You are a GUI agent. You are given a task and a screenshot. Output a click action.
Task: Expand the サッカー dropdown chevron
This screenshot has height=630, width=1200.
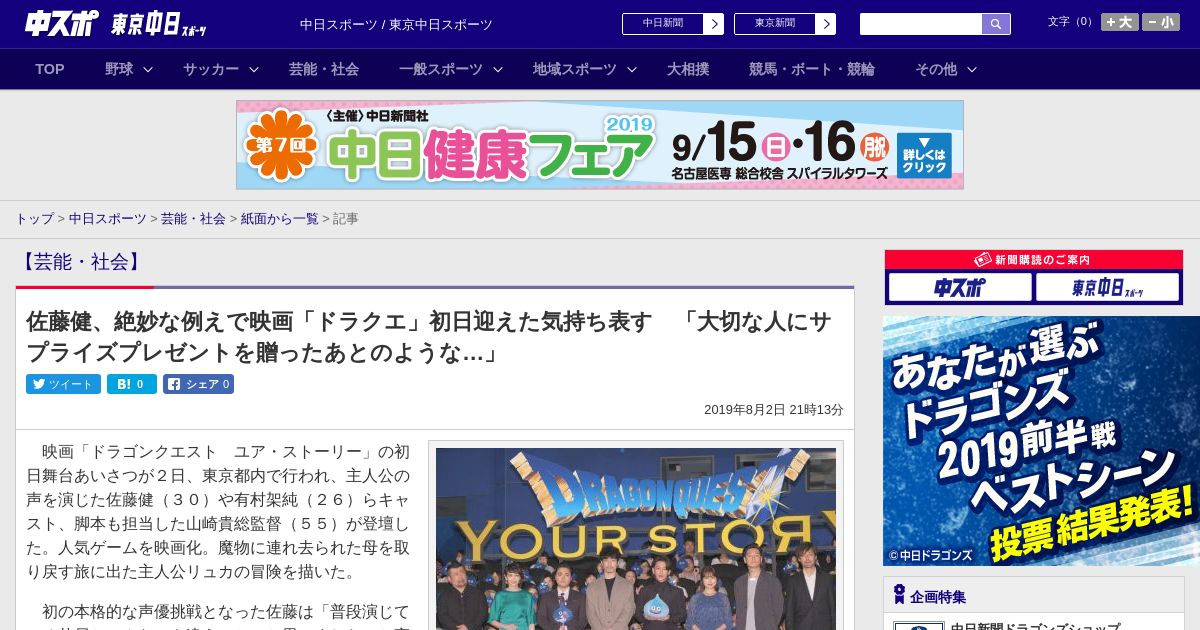pyautogui.click(x=254, y=70)
